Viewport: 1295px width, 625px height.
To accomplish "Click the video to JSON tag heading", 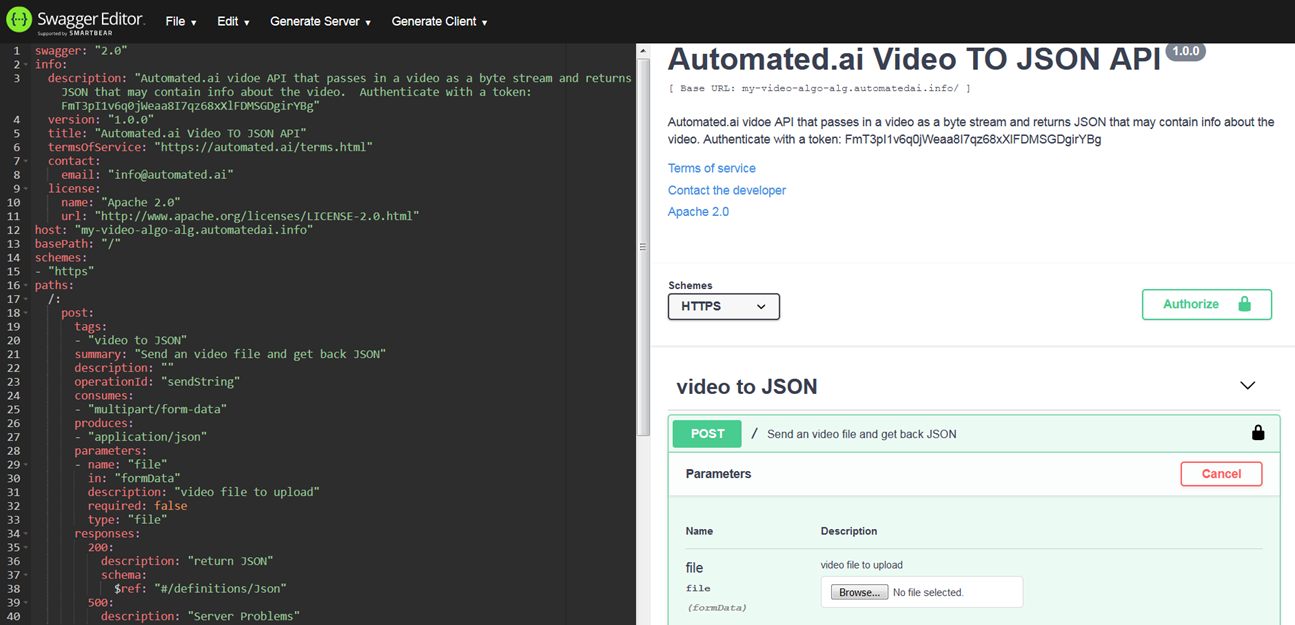I will [x=747, y=387].
